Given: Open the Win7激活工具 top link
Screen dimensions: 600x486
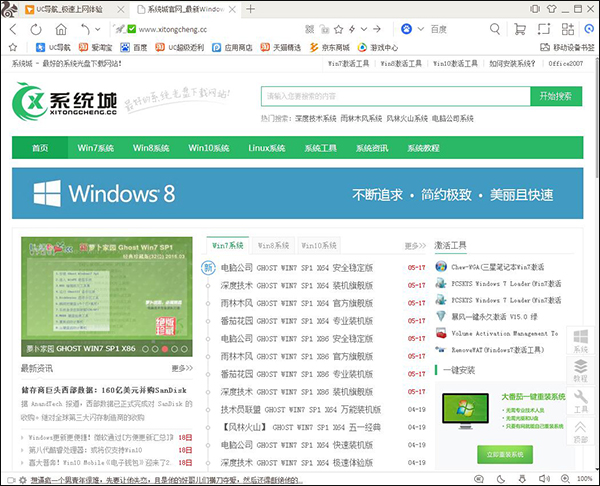Looking at the screenshot, I should click(348, 64).
